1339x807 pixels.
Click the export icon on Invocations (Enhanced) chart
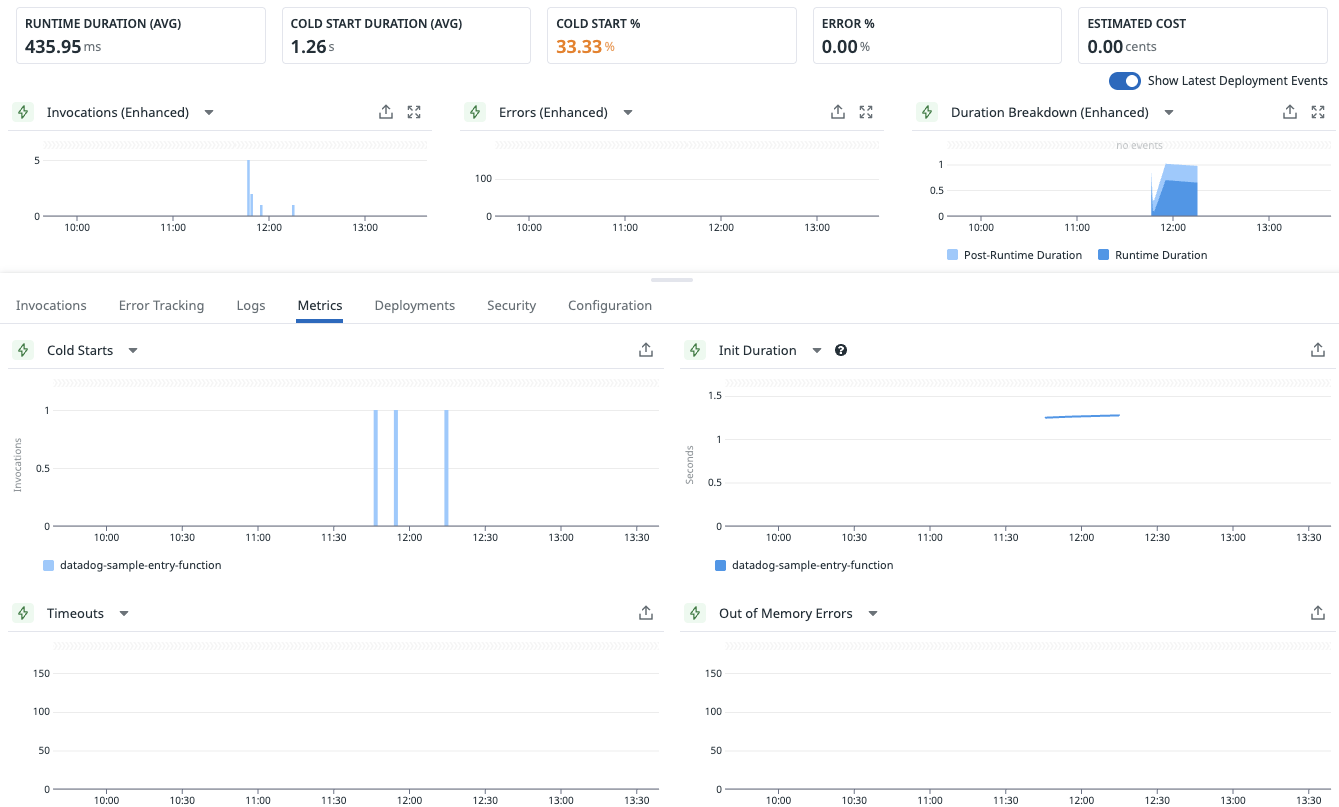tap(386, 112)
